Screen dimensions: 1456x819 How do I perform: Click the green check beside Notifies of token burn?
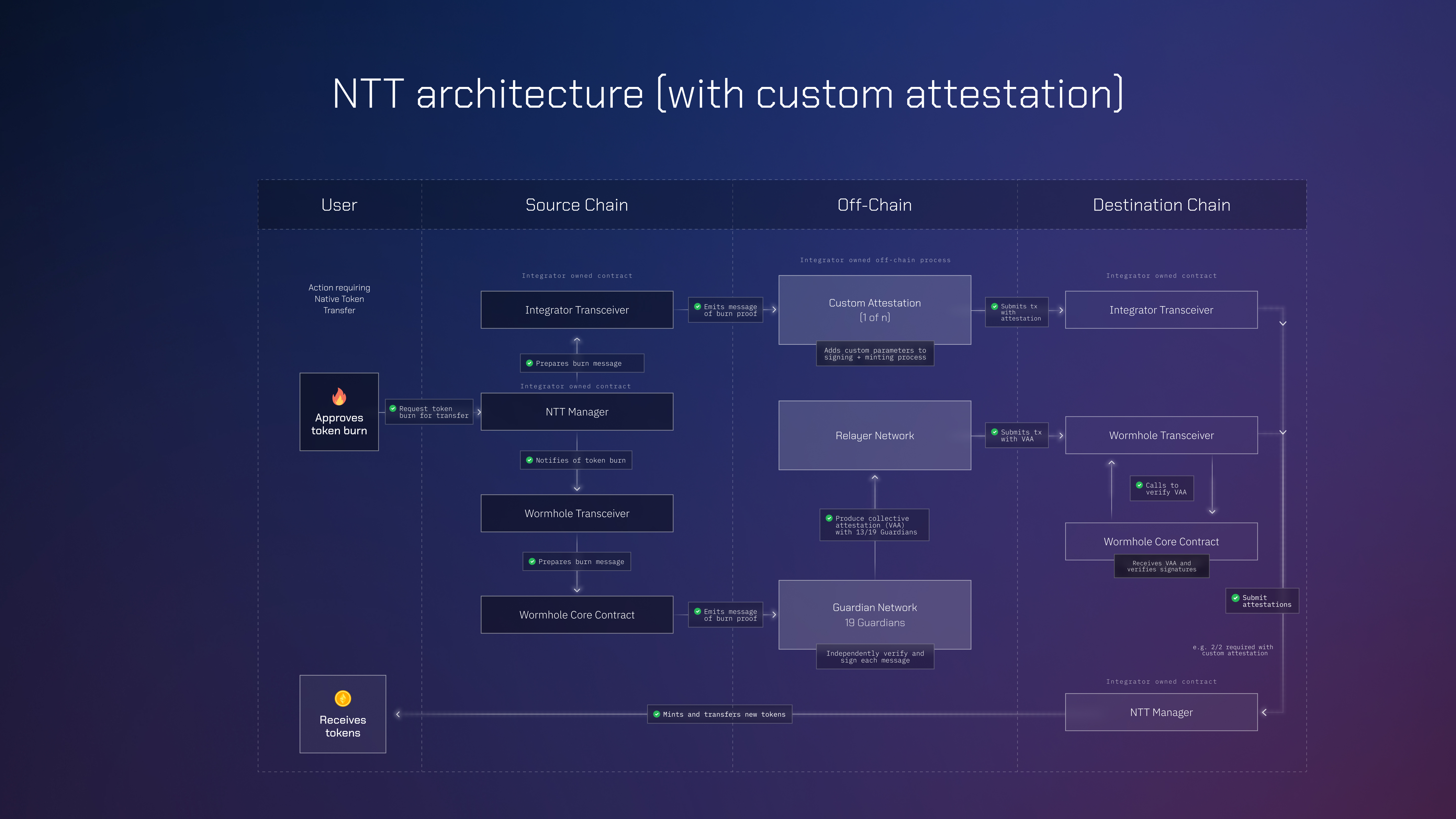[x=530, y=460]
